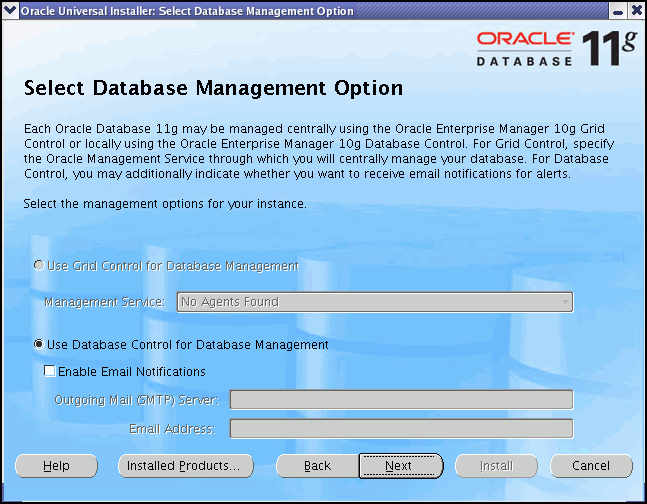Viewport: 647px width, 504px height.
Task: Cancel the Oracle installation
Action: pyautogui.click(x=591, y=466)
